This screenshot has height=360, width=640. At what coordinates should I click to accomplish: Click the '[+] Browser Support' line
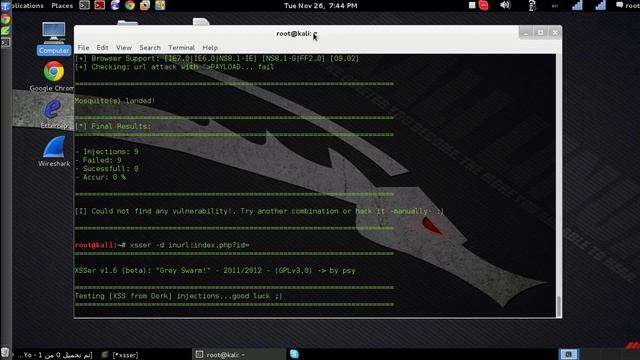click(x=217, y=58)
